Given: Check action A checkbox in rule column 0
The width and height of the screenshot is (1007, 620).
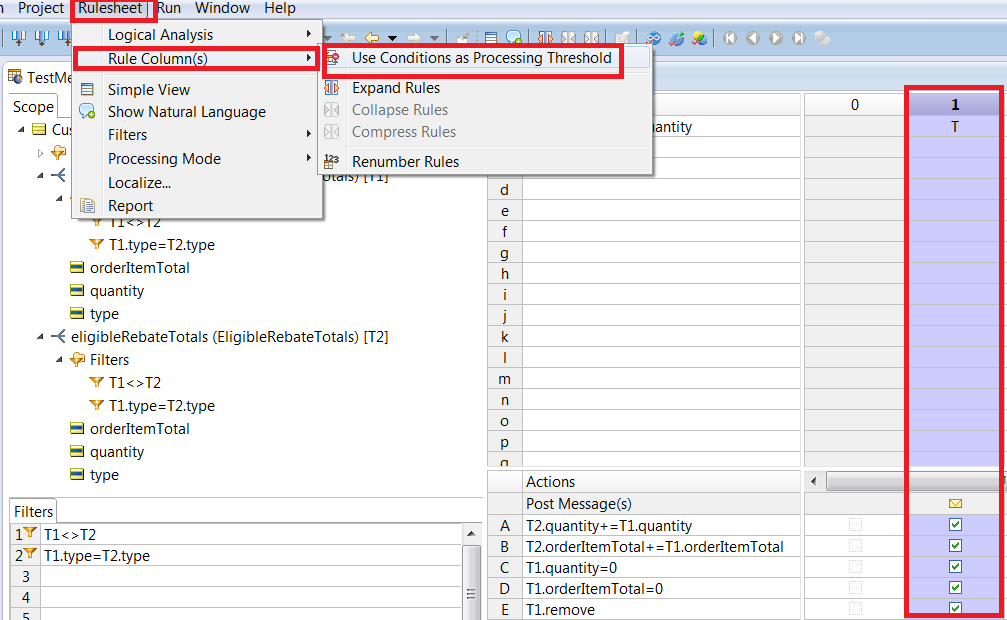Looking at the screenshot, I should coord(855,525).
